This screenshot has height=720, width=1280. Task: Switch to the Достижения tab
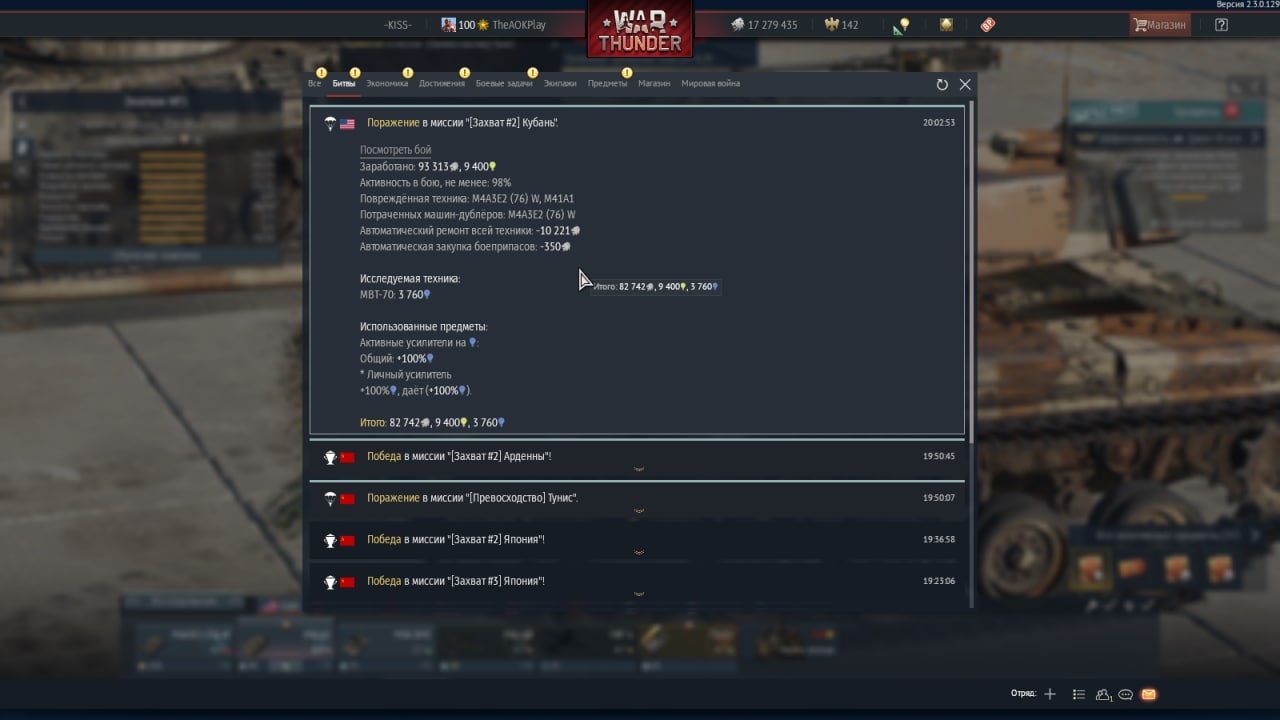[x=442, y=84]
